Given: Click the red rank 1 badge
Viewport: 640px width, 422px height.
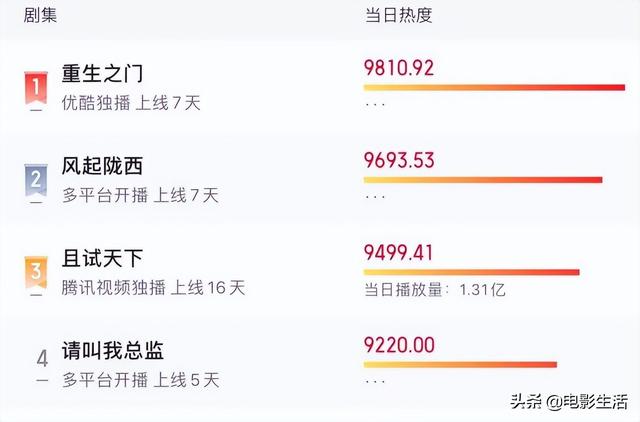Looking at the screenshot, I should click(x=36, y=90).
